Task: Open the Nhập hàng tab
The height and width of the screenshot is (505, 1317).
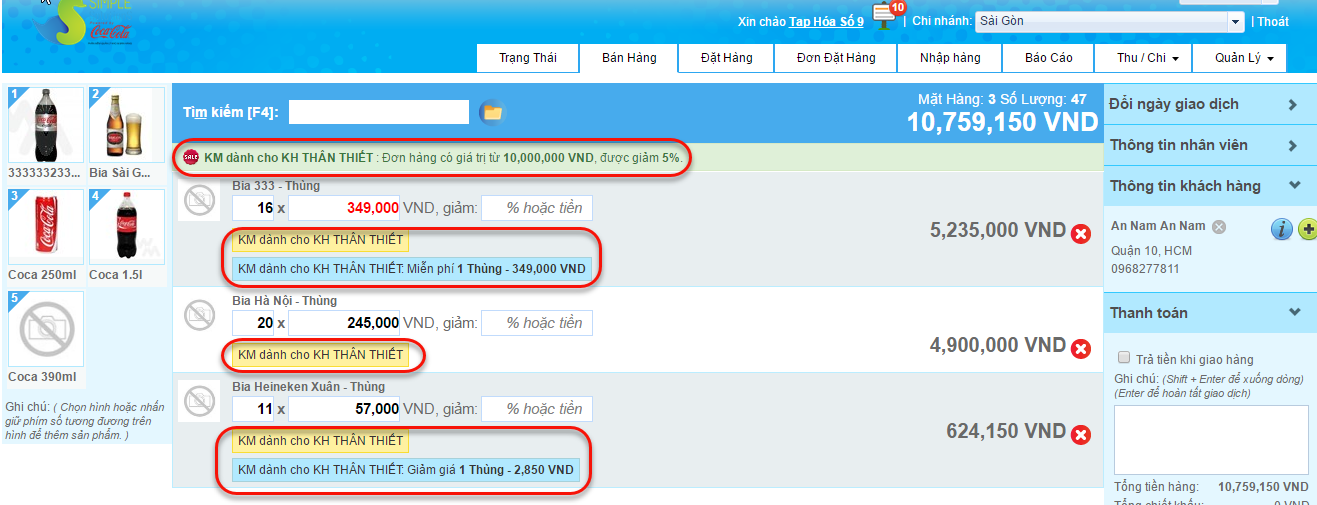Action: click(x=950, y=58)
